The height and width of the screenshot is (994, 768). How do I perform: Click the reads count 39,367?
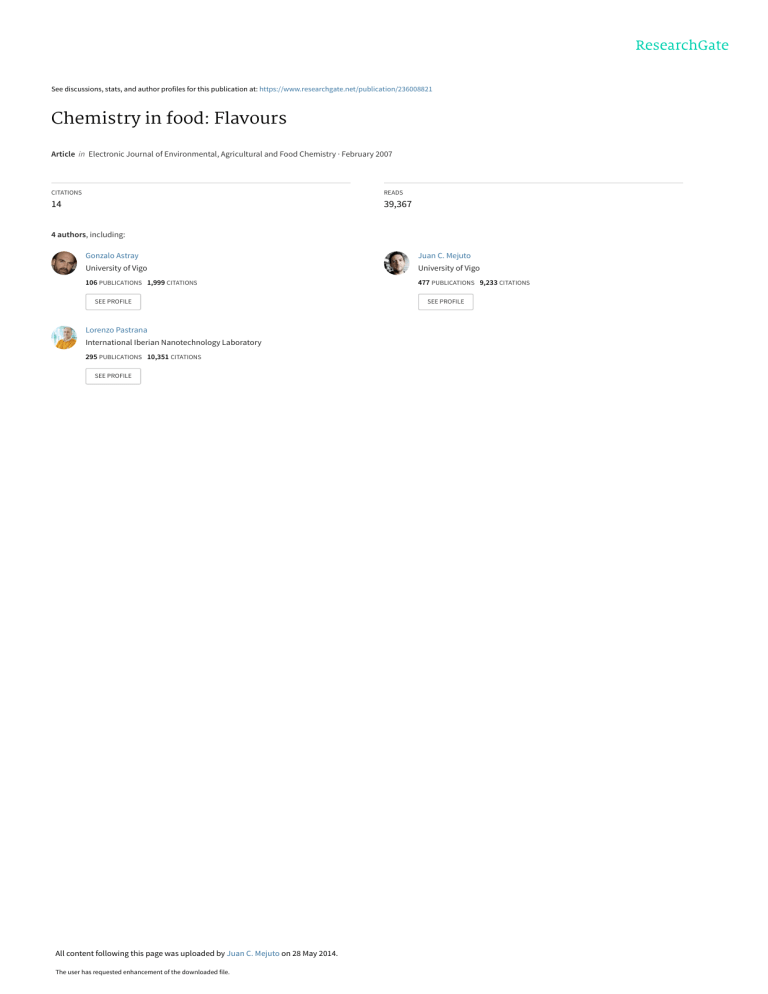pyautogui.click(x=398, y=204)
